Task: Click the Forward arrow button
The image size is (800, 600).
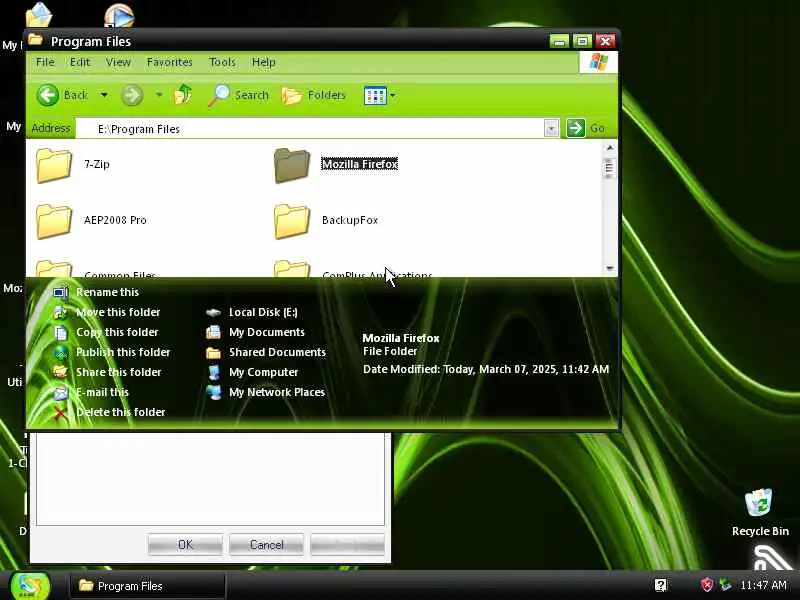Action: (x=132, y=95)
